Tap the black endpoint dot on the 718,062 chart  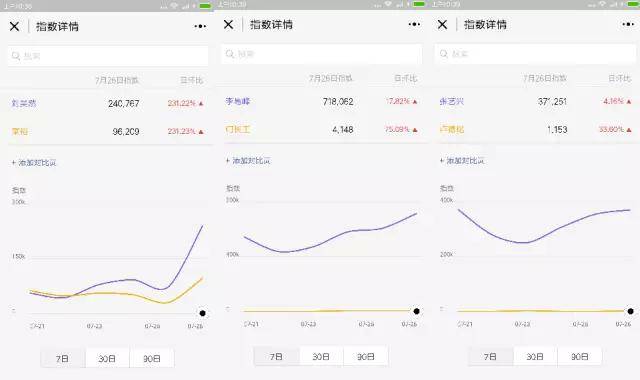pyautogui.click(x=416, y=311)
